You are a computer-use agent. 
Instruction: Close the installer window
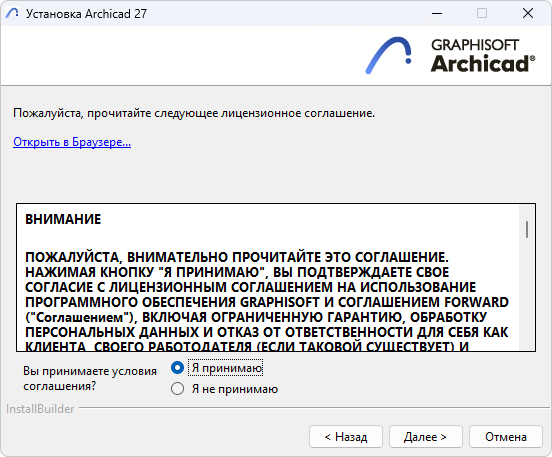[528, 13]
